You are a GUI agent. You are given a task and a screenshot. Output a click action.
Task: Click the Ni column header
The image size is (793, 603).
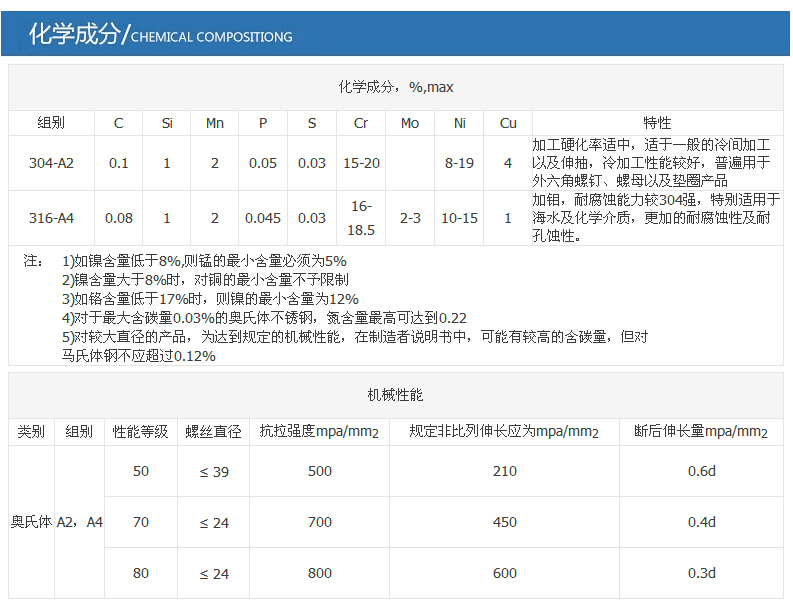click(459, 123)
